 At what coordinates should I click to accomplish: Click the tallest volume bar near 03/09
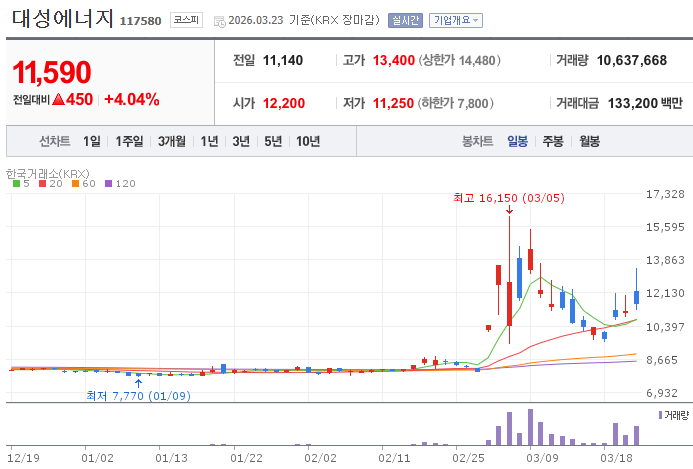point(530,427)
